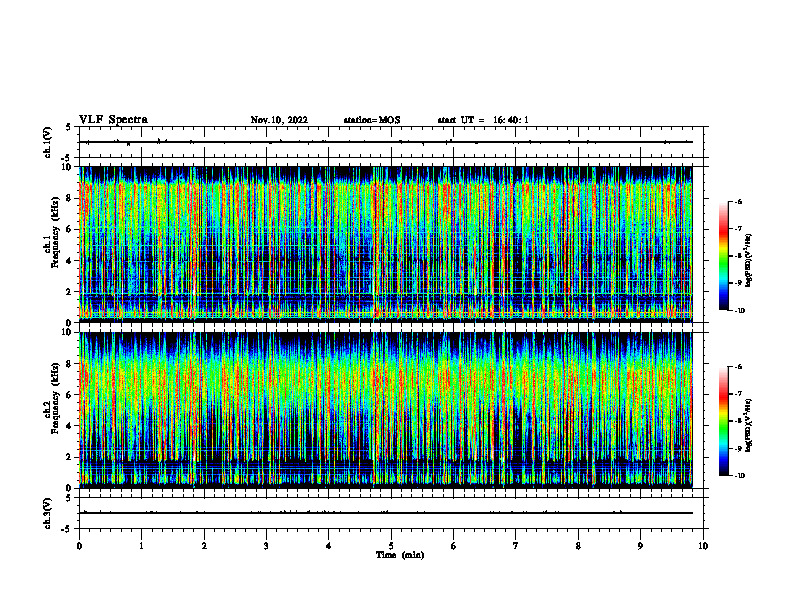Click the ch.1 spectrogram color bar

pyautogui.click(x=723, y=256)
